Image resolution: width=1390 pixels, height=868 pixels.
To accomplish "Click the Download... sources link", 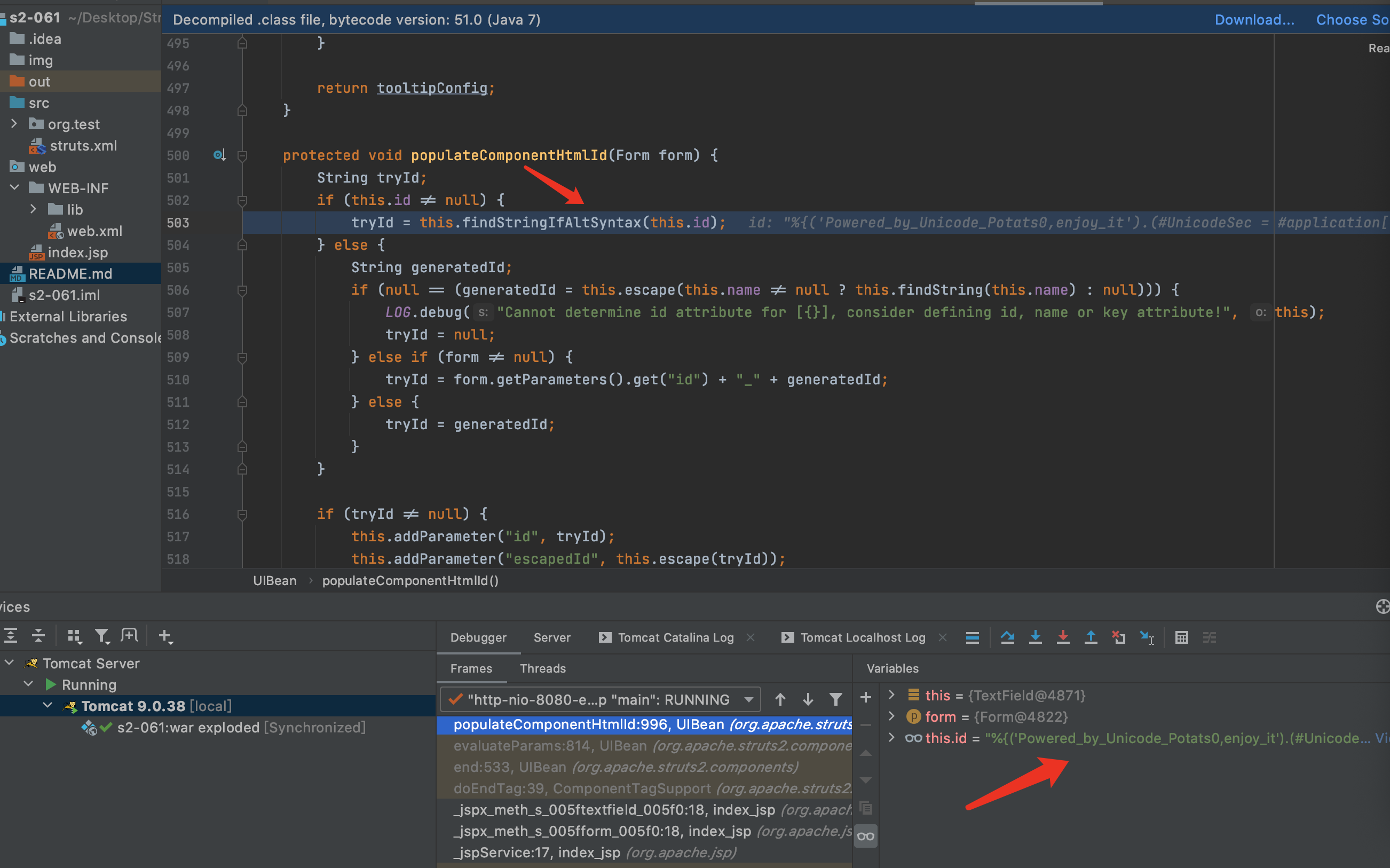I will click(x=1254, y=20).
